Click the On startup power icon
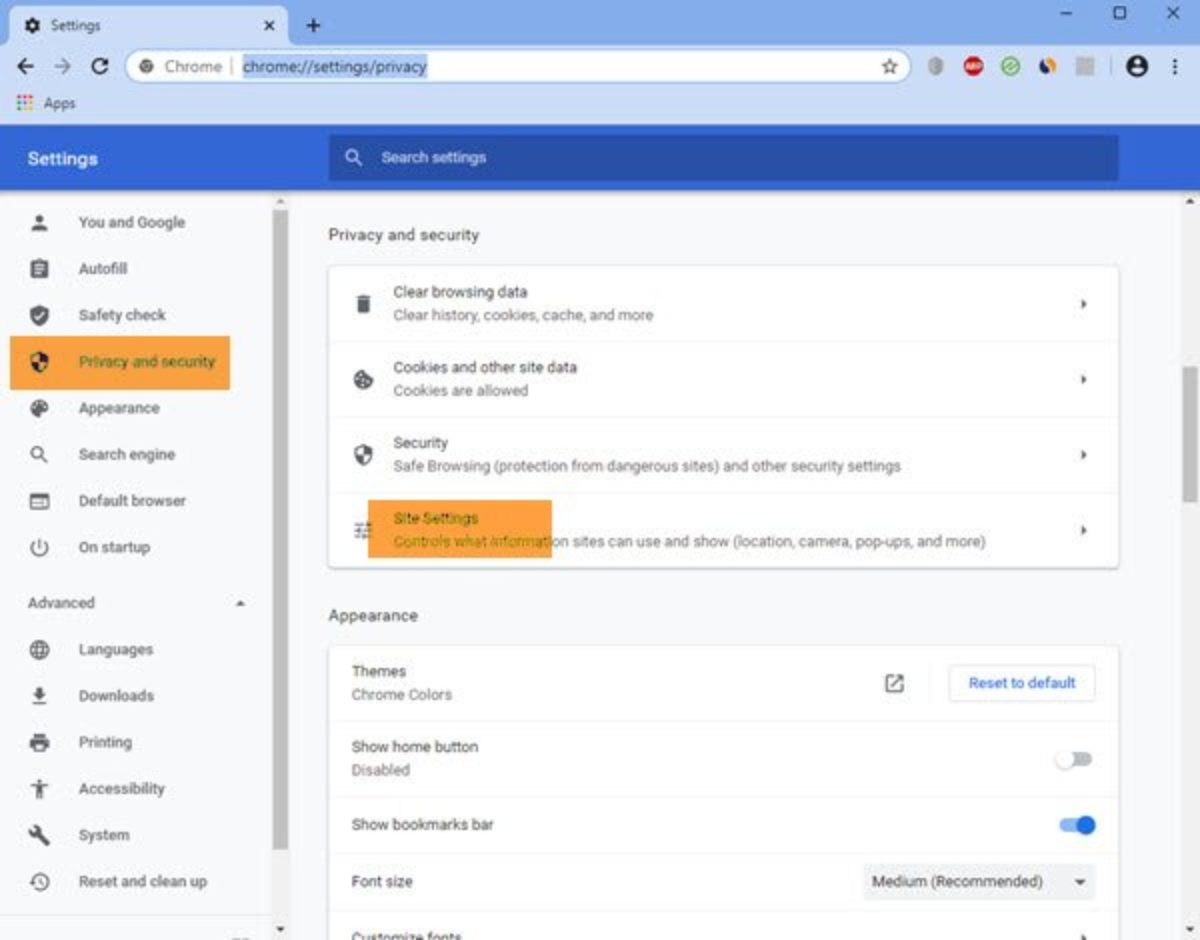 coord(39,547)
